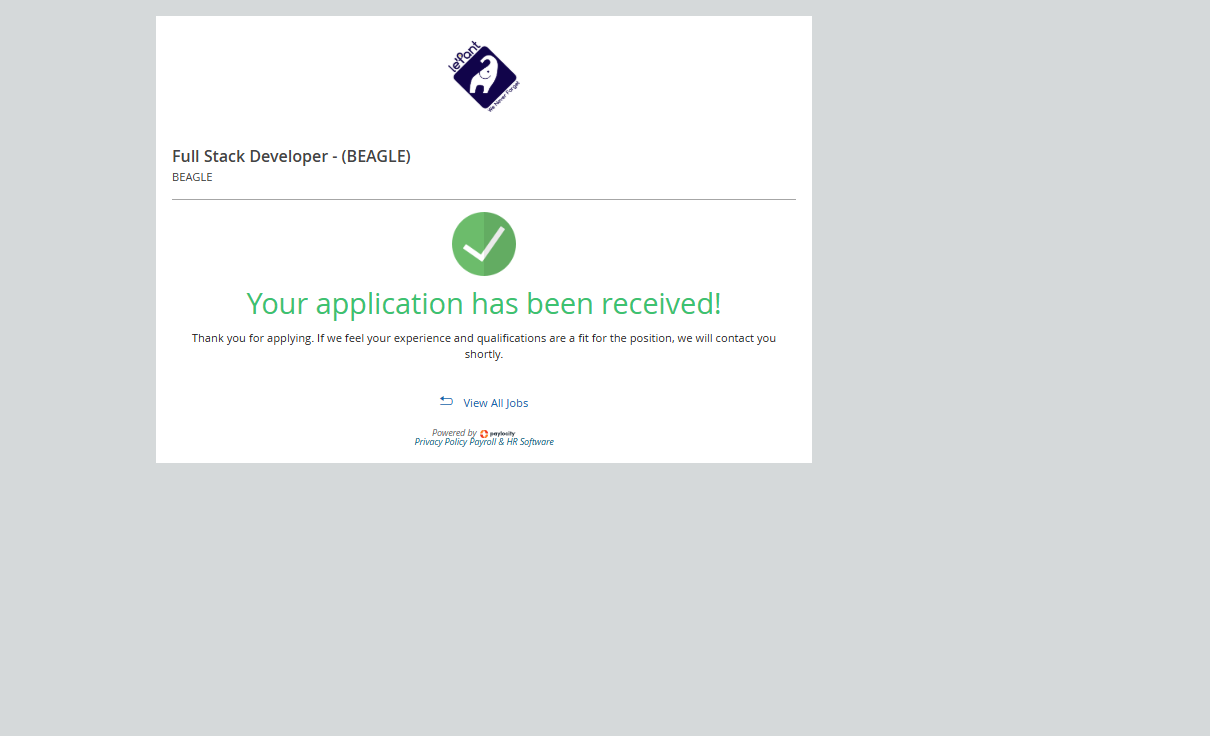Click the horizontal divider under the job title

(x=484, y=199)
